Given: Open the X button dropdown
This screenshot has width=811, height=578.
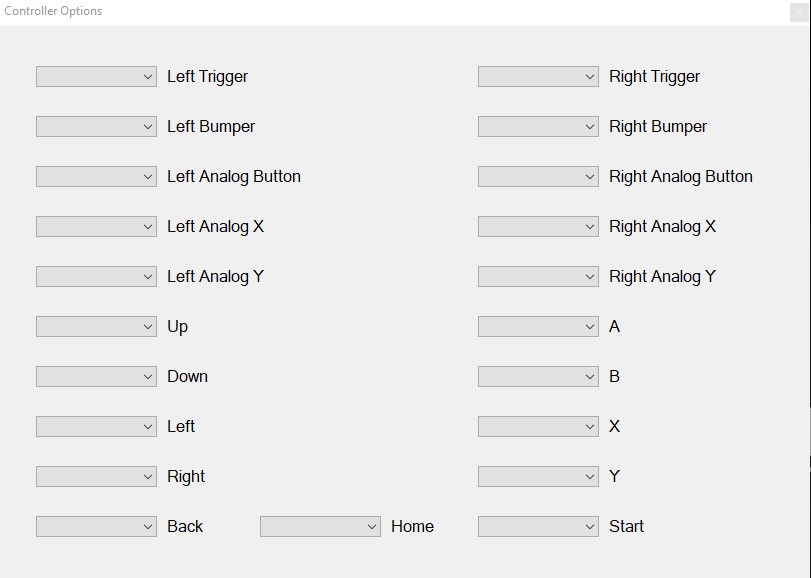Looking at the screenshot, I should 538,427.
